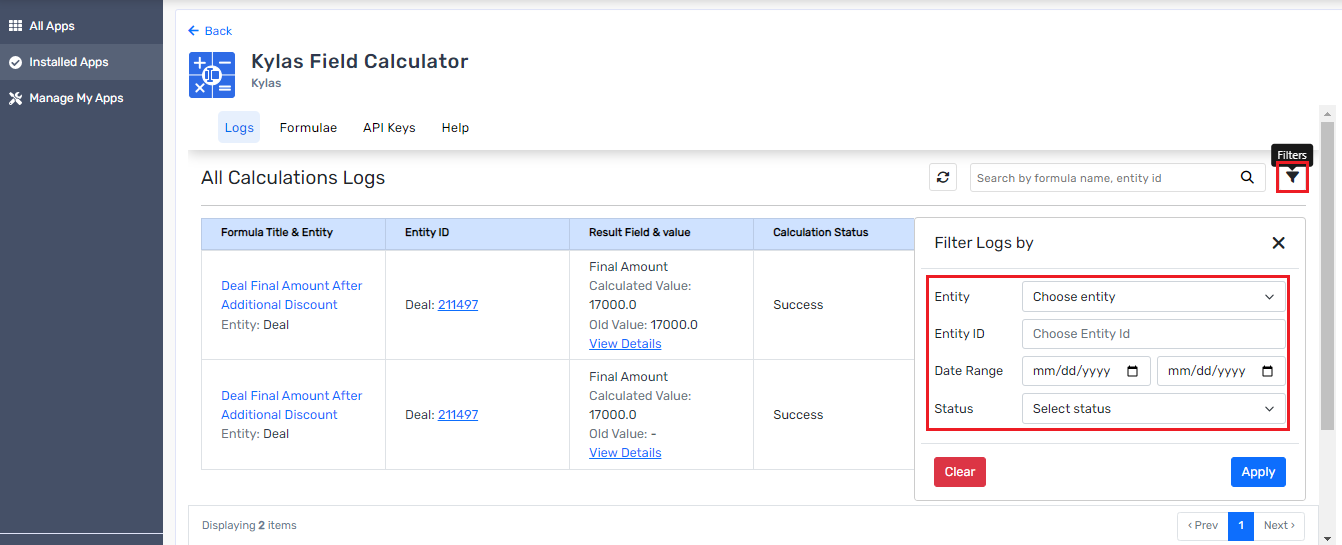1342x545 pixels.
Task: Click the Filters funnel icon
Action: point(1293,177)
